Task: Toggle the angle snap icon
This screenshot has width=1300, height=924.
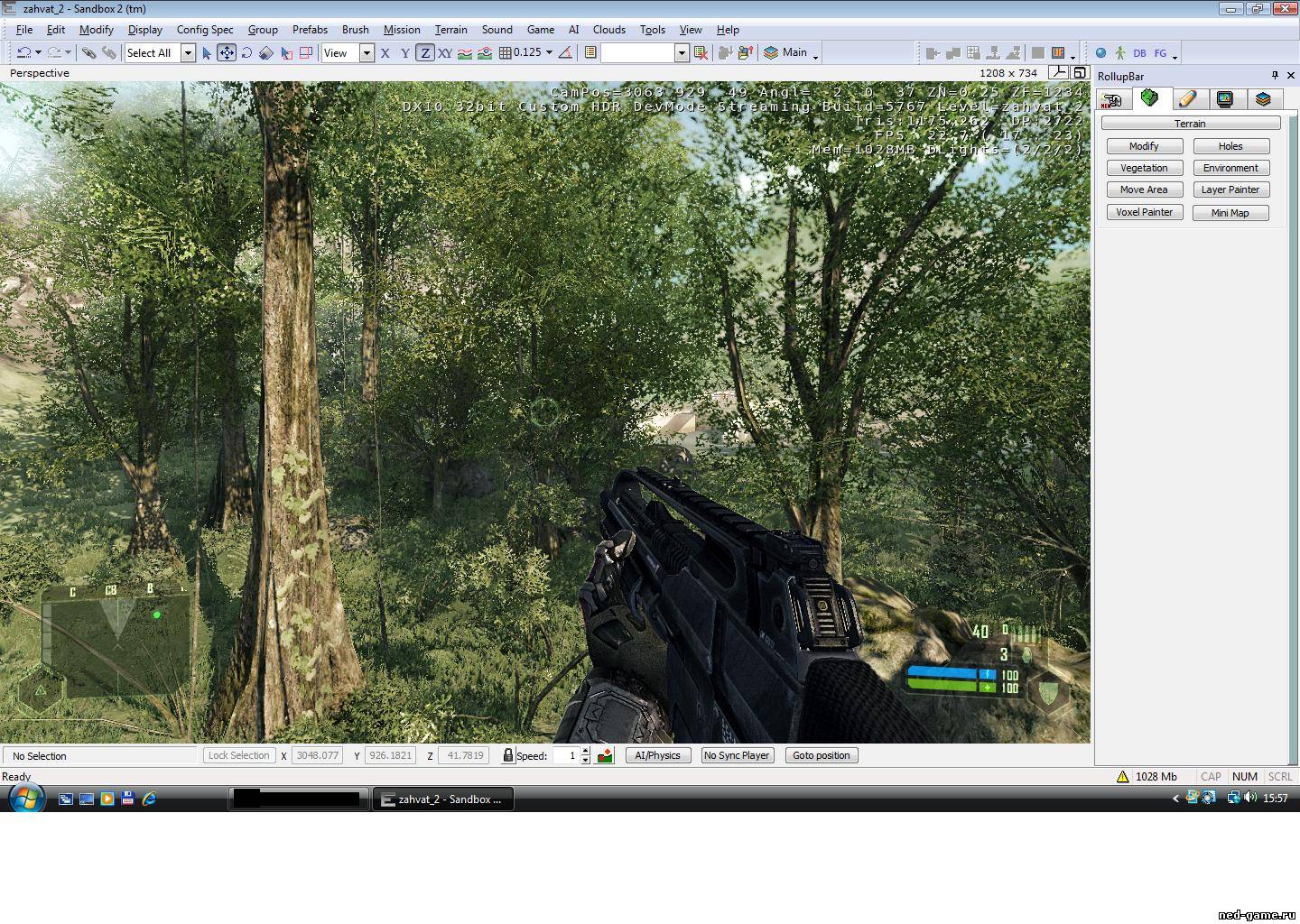Action: pyautogui.click(x=565, y=53)
